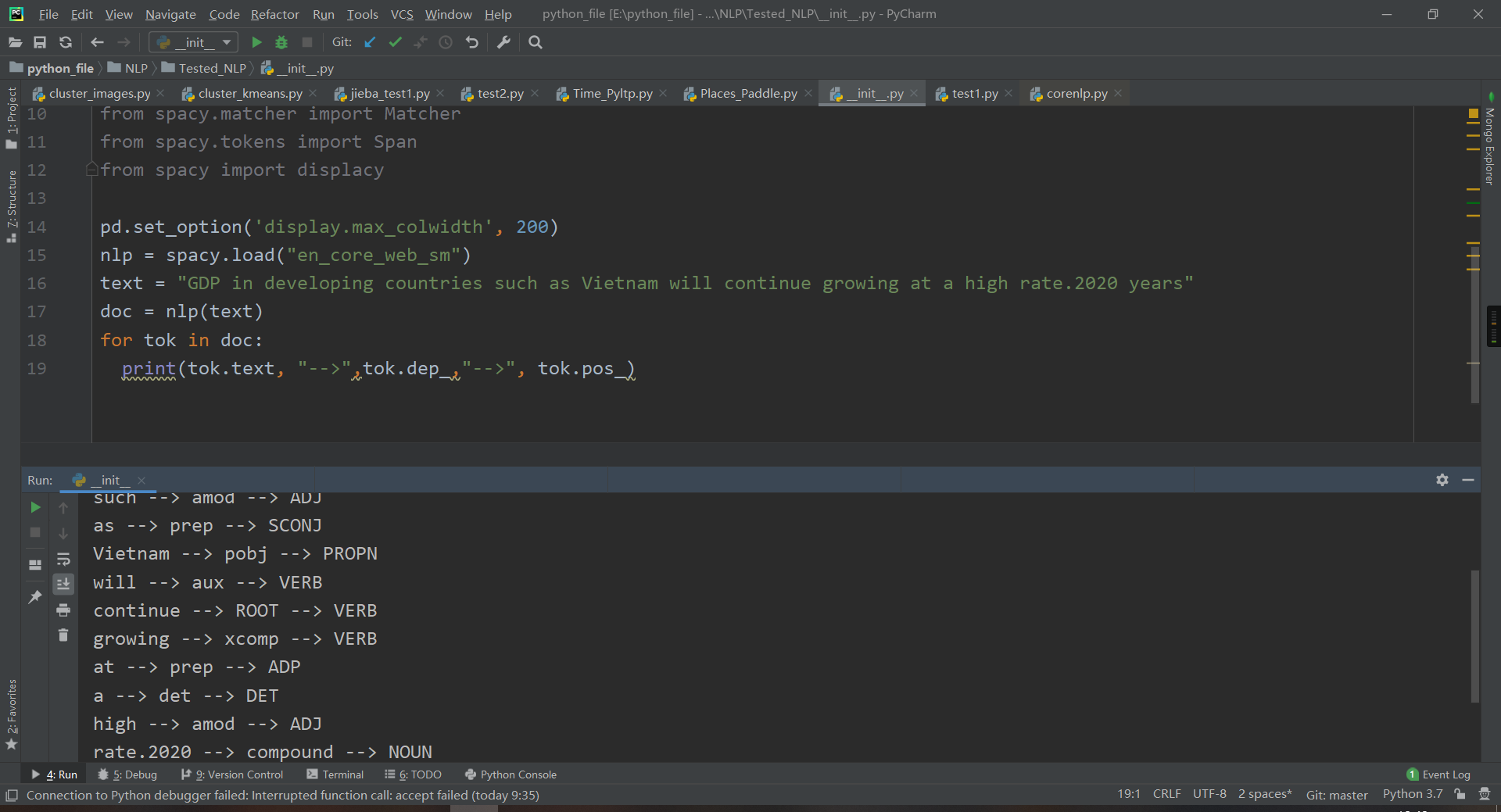
Task: Open the Refactor menu
Action: tap(274, 14)
